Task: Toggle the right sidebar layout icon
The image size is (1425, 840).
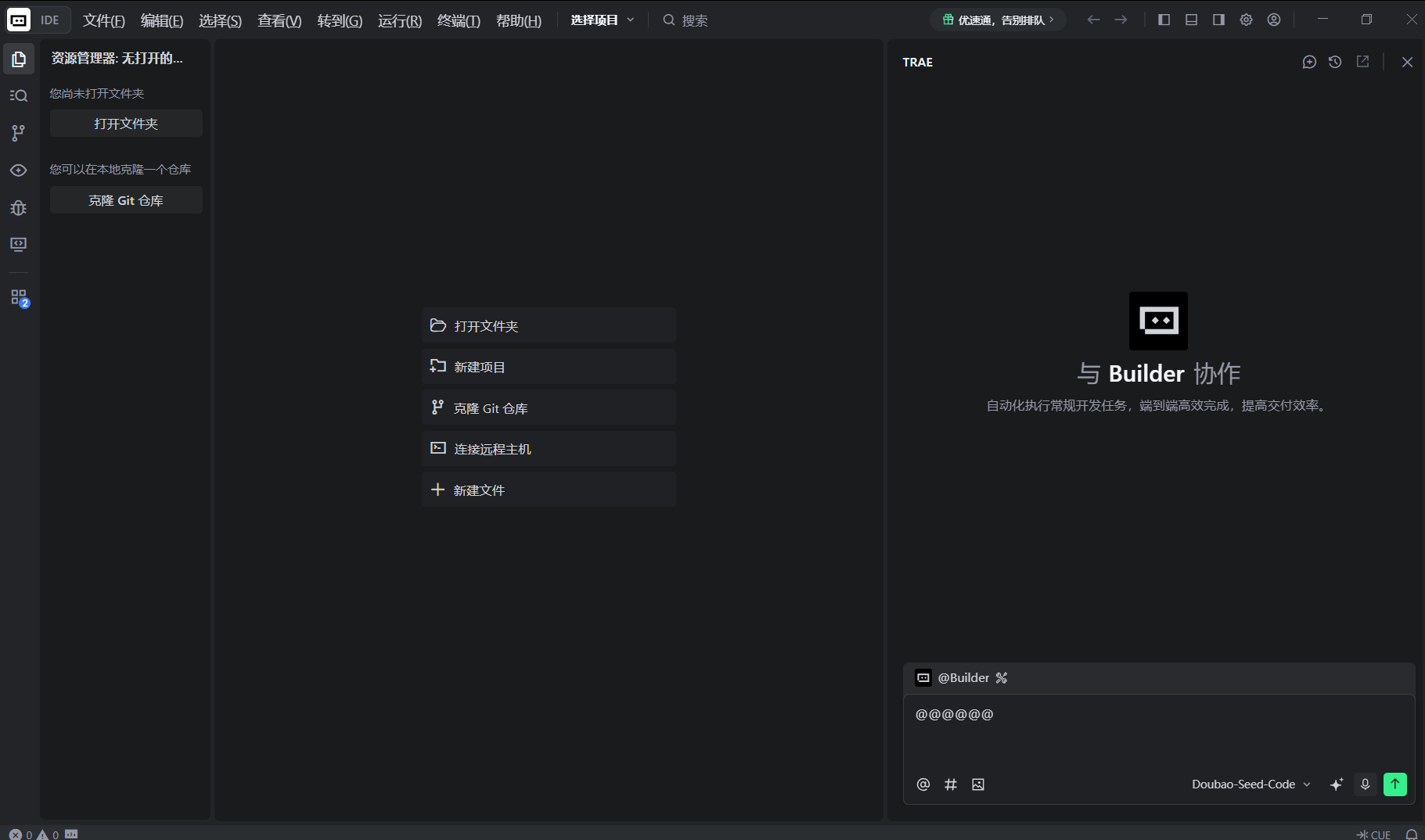Action: pos(1218,20)
